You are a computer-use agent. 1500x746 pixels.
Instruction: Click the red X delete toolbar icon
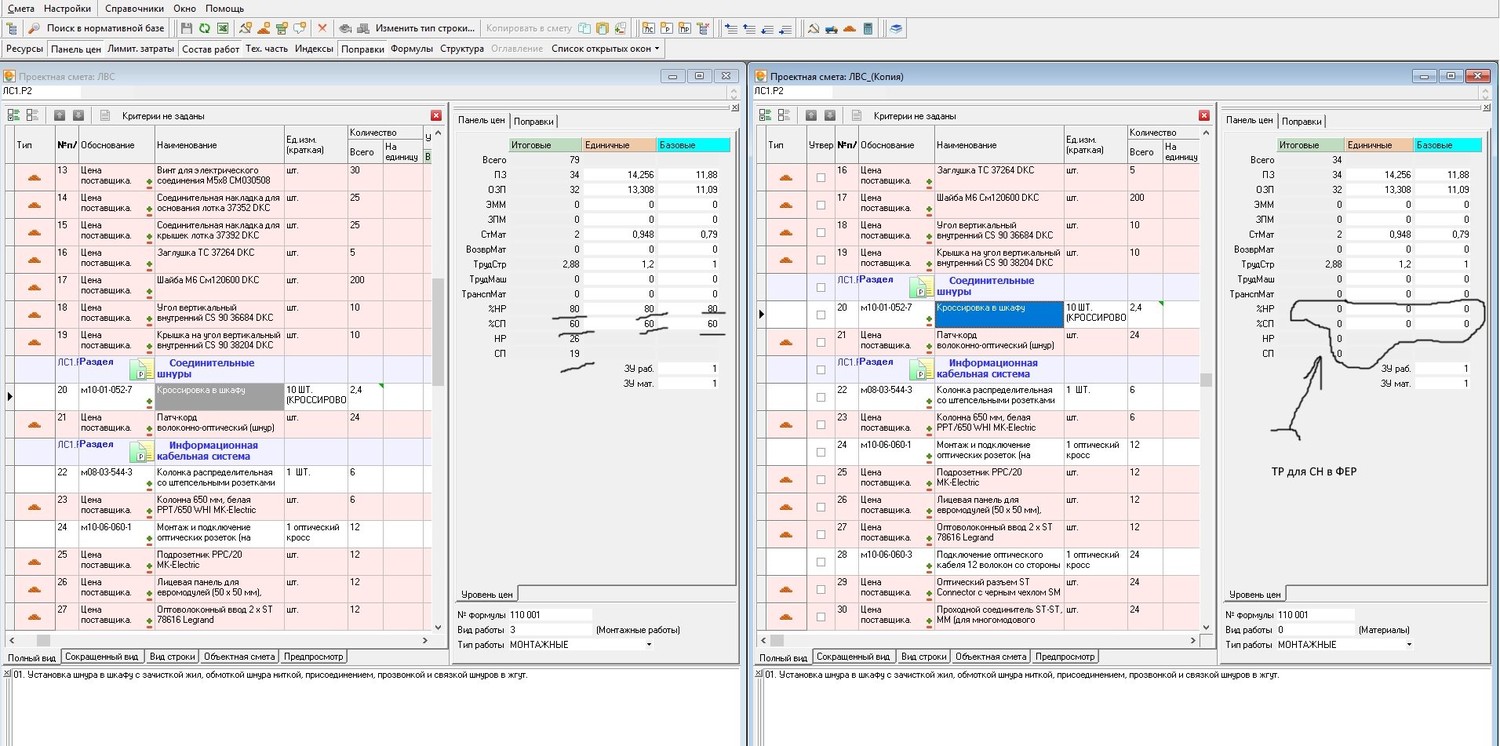coord(322,28)
